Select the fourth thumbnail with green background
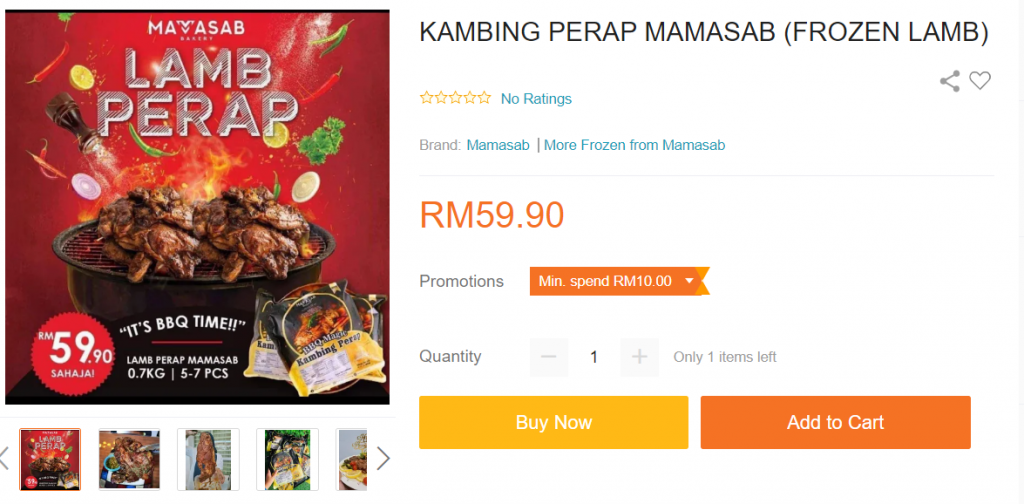 [x=287, y=460]
